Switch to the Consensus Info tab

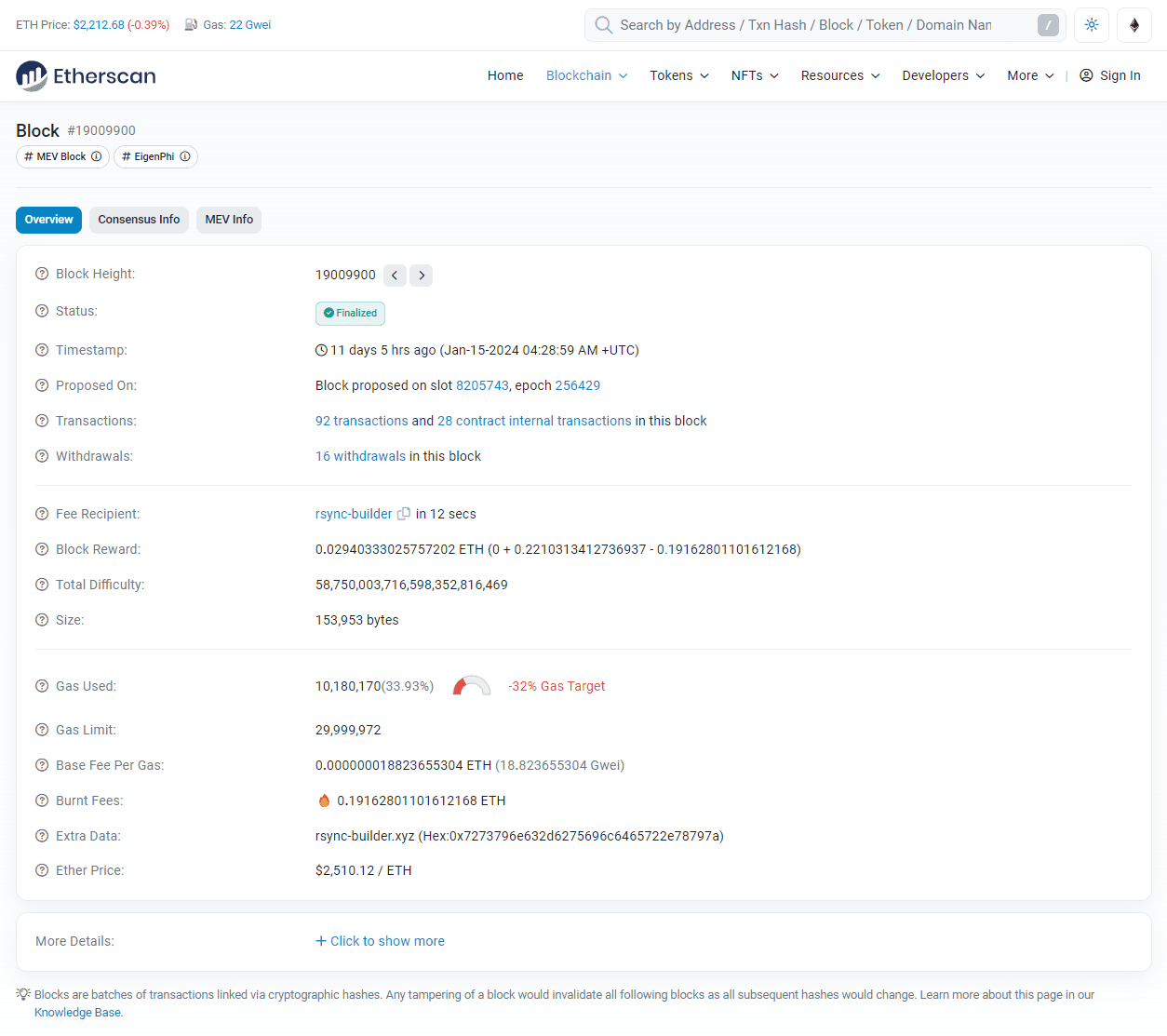click(x=139, y=220)
